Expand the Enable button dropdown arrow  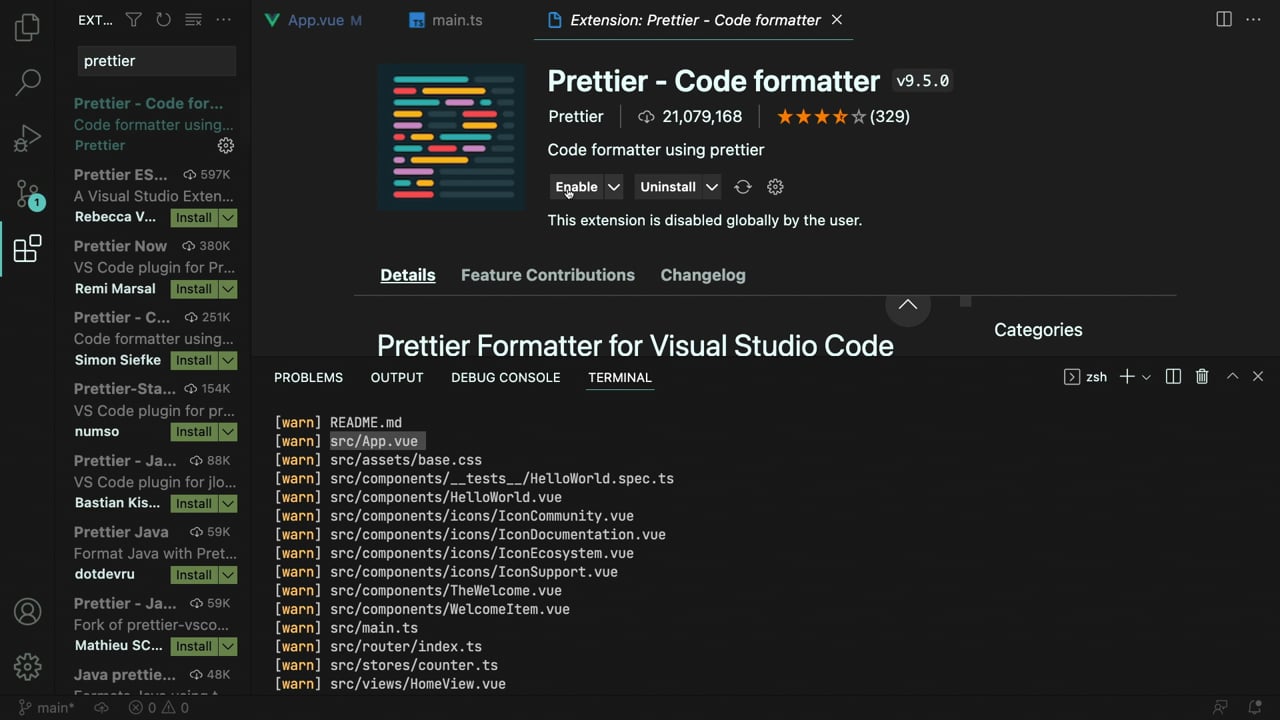pyautogui.click(x=614, y=187)
